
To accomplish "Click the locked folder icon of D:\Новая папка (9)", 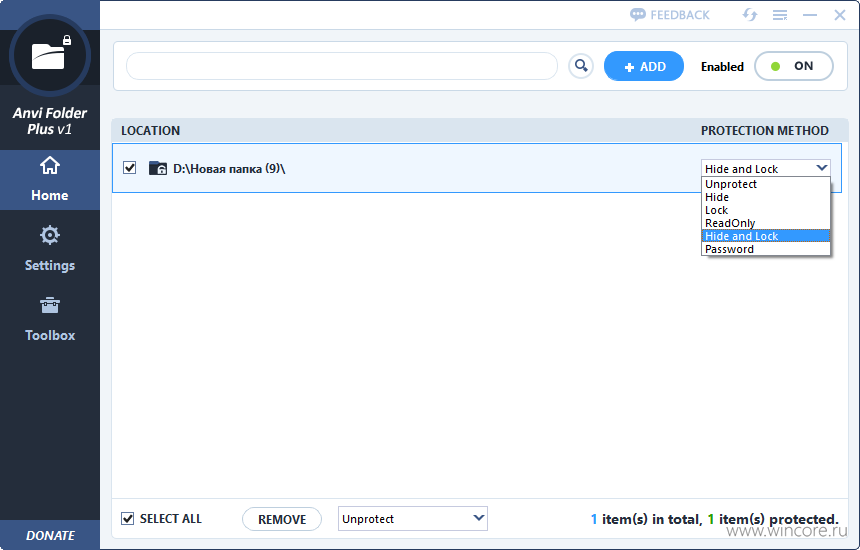I will point(158,168).
